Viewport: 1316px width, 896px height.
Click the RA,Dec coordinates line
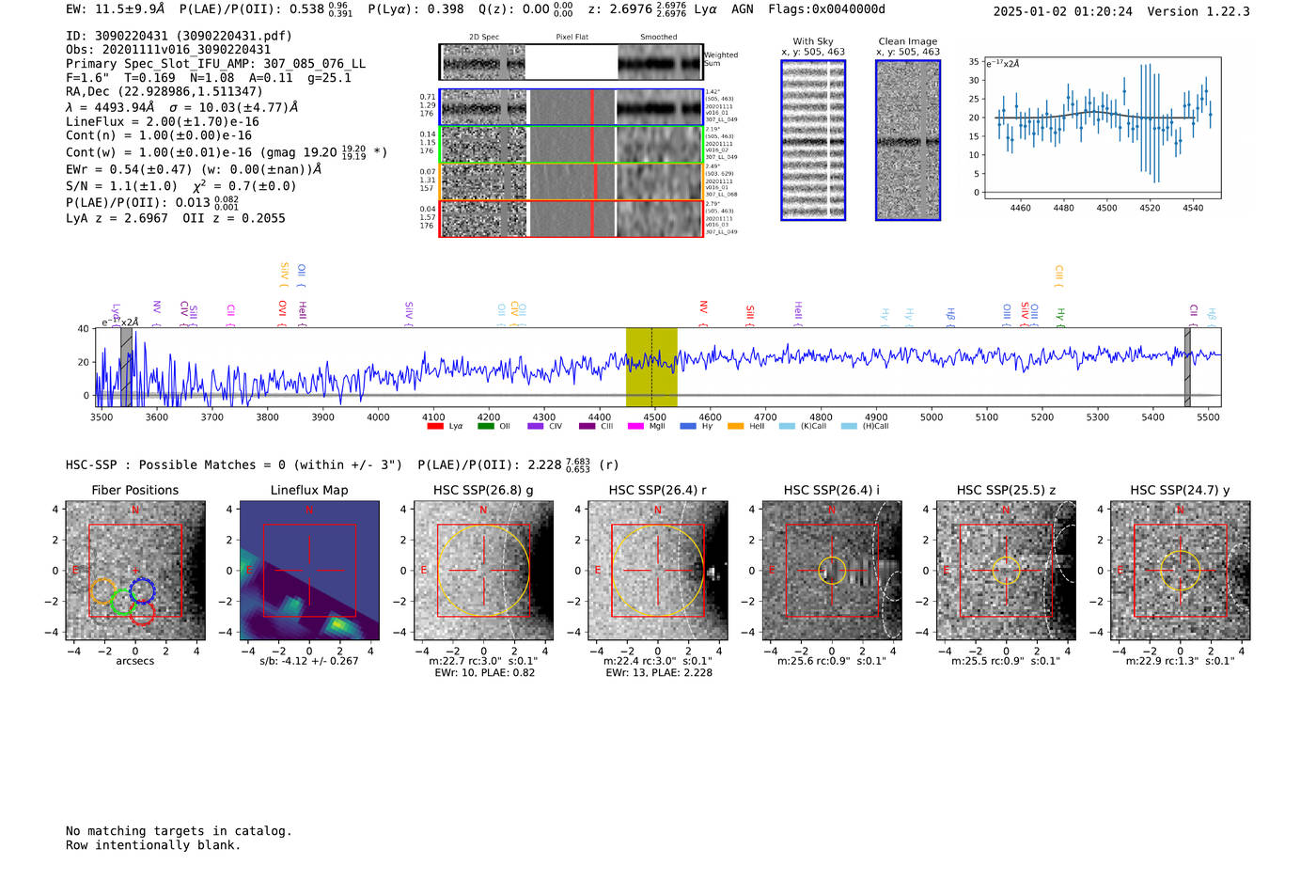(x=164, y=92)
